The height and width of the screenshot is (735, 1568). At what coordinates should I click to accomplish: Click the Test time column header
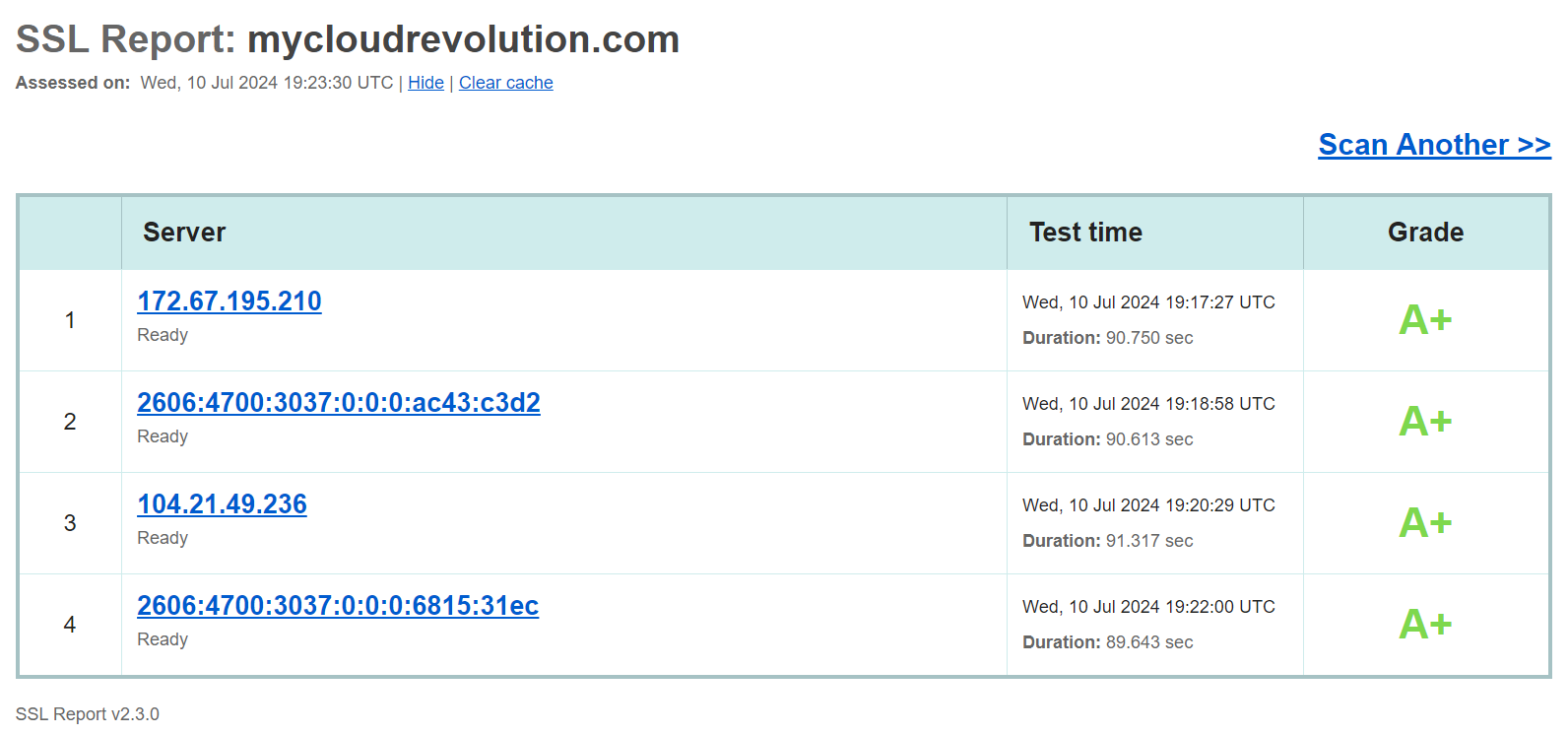pyautogui.click(x=1085, y=233)
